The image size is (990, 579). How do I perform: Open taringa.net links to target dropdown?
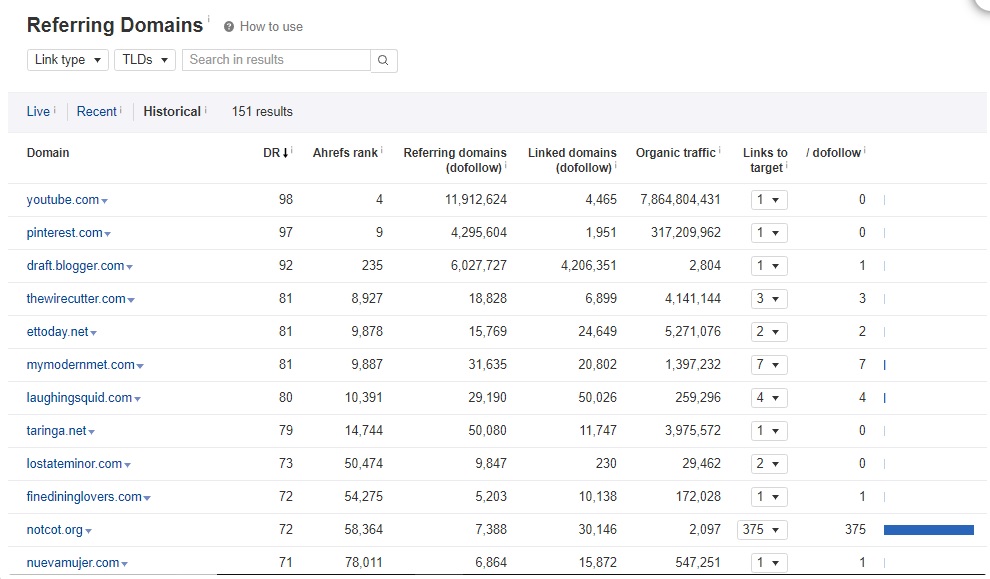pos(768,431)
